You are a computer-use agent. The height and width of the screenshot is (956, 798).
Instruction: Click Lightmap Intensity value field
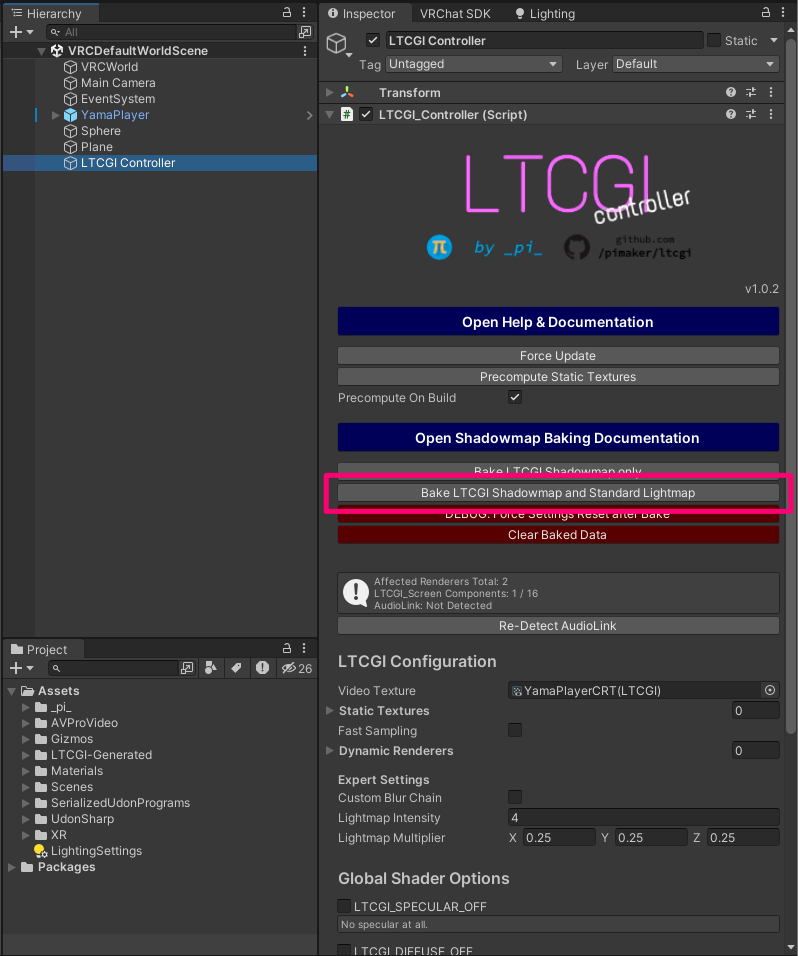coord(643,818)
